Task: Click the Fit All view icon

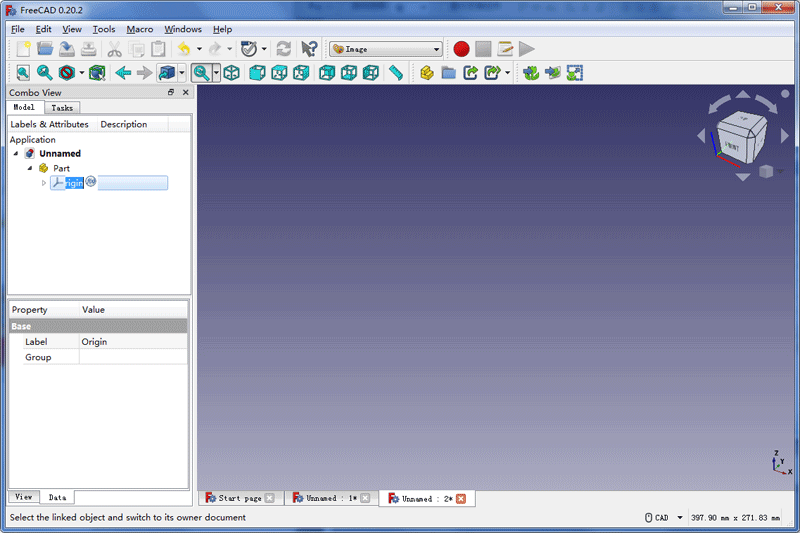Action: (23, 73)
